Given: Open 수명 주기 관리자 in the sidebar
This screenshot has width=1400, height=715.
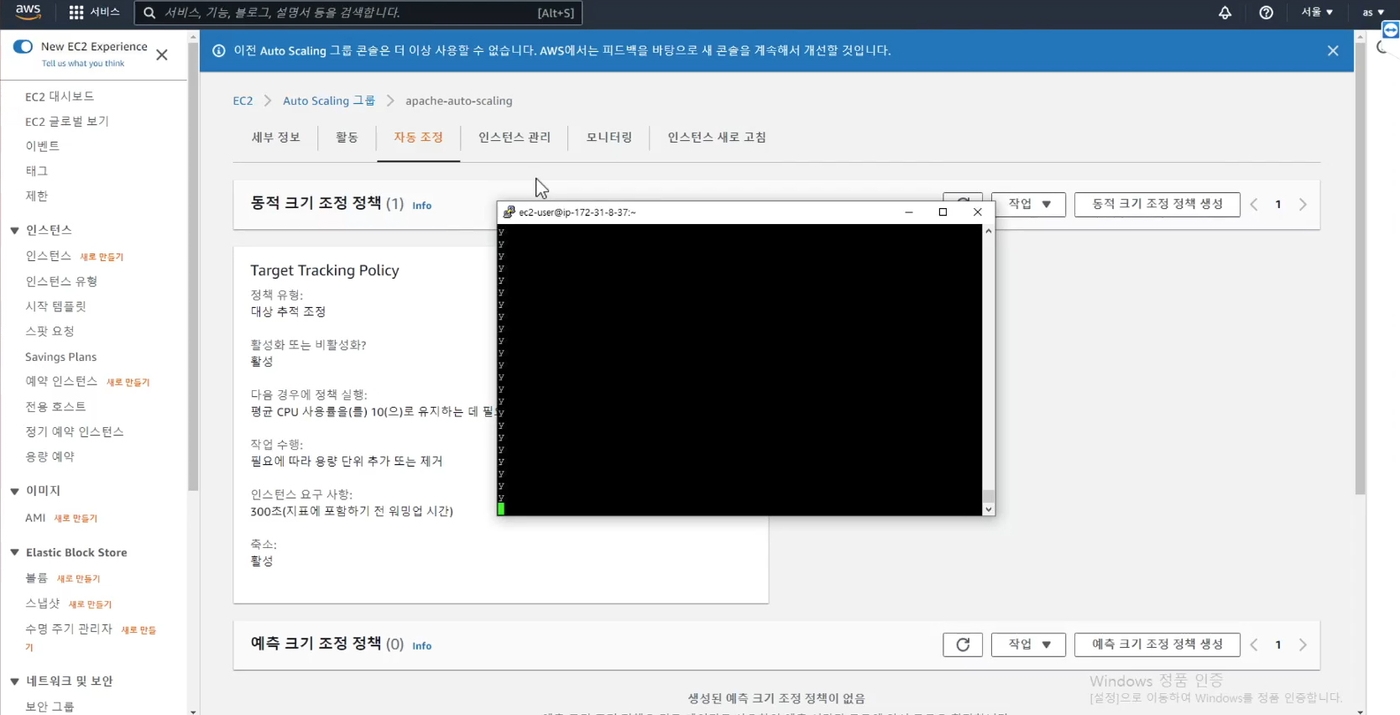Looking at the screenshot, I should tap(69, 629).
